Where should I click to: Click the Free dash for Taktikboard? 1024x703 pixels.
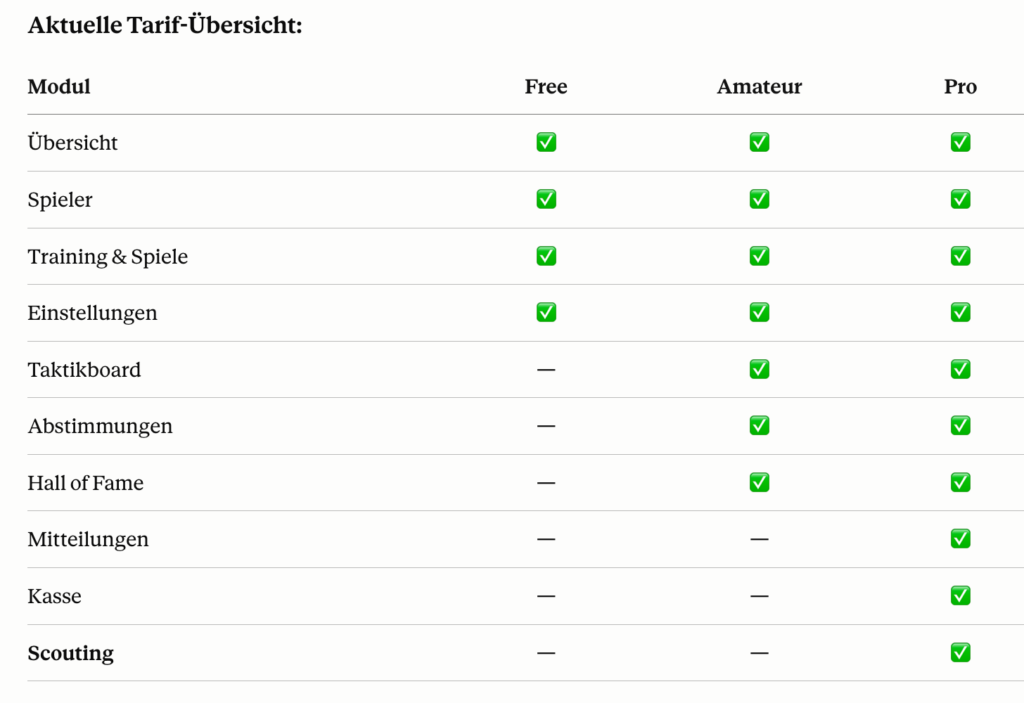click(x=546, y=370)
